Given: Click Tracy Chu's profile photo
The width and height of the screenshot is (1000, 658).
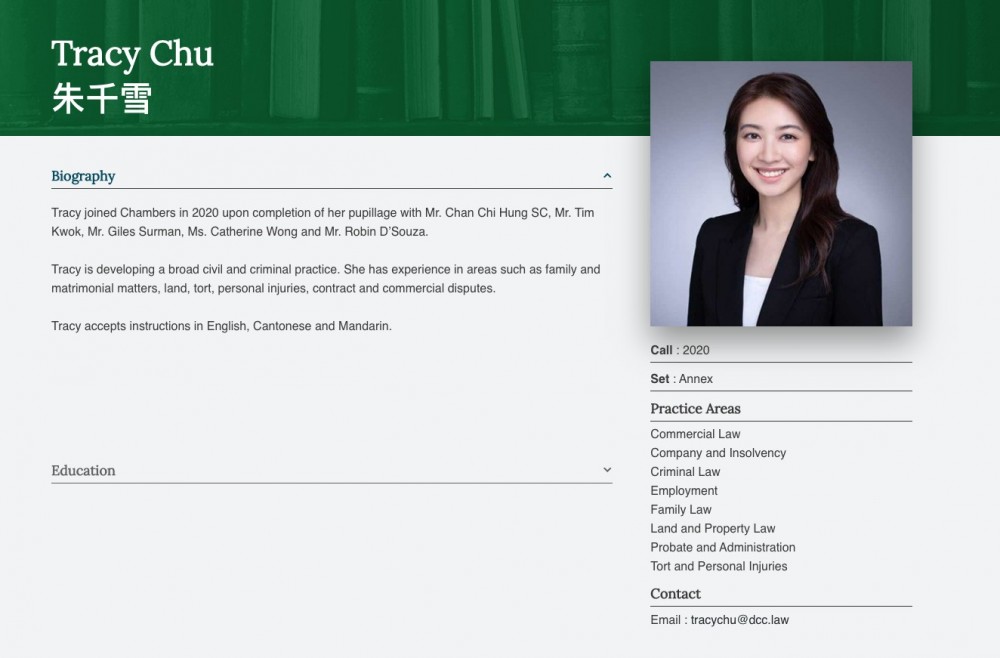Looking at the screenshot, I should [x=781, y=194].
